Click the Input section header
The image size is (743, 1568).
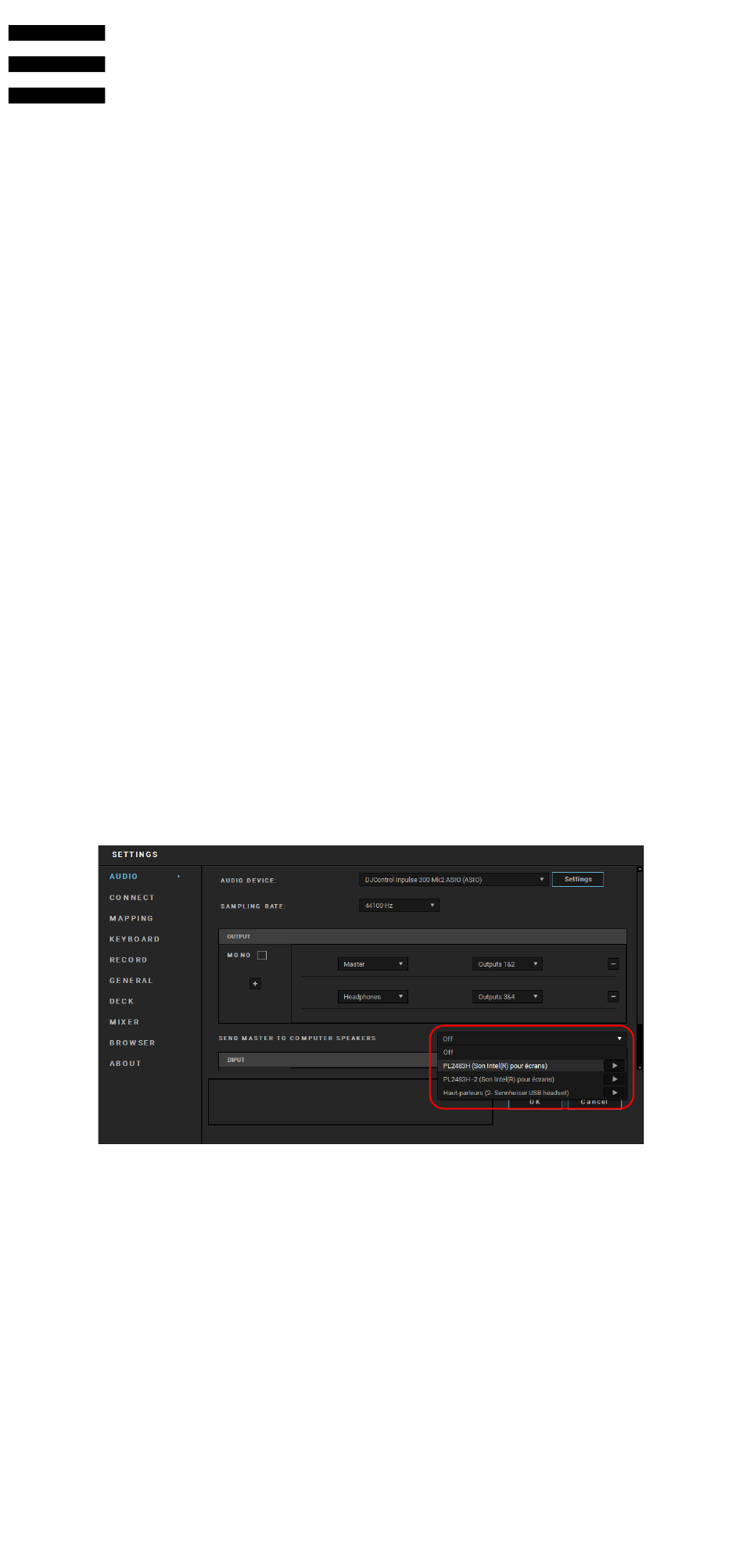point(328,1060)
